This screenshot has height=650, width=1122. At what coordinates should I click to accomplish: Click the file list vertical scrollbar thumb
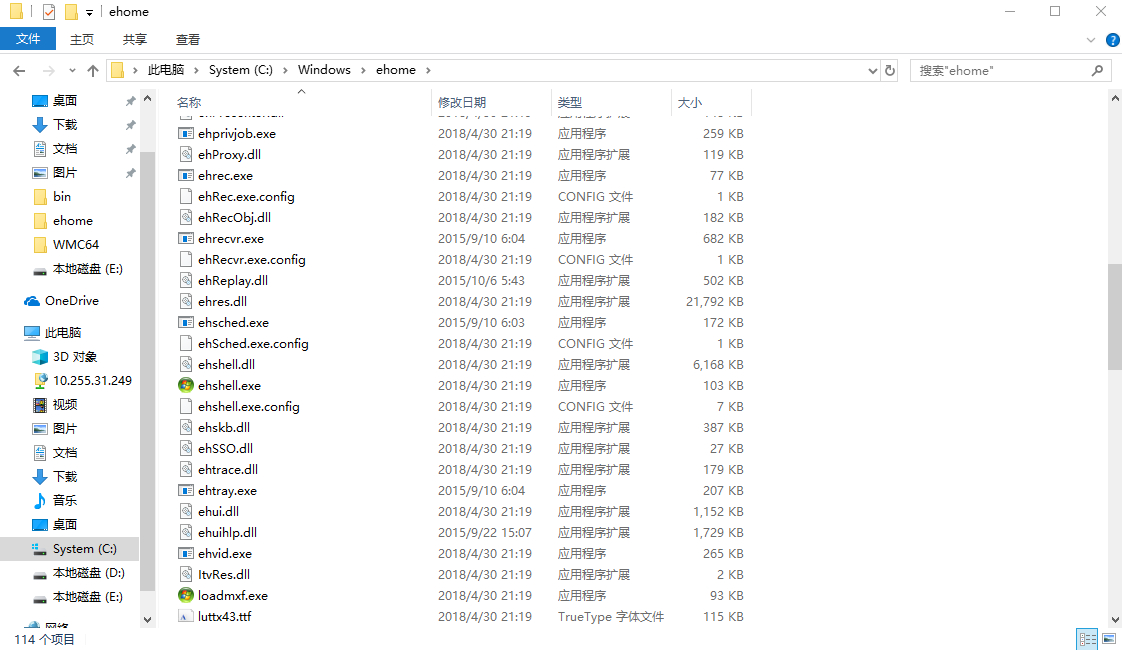(1115, 316)
